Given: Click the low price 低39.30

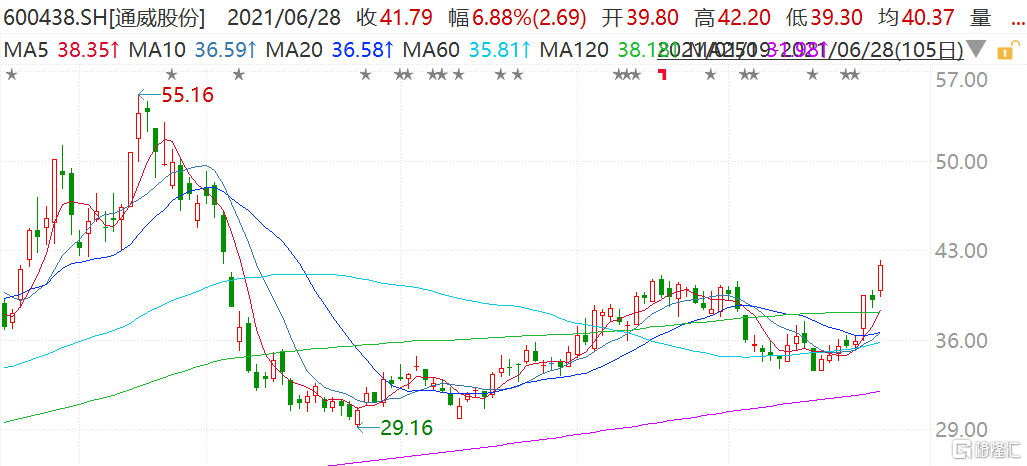Looking at the screenshot, I should (x=823, y=18).
